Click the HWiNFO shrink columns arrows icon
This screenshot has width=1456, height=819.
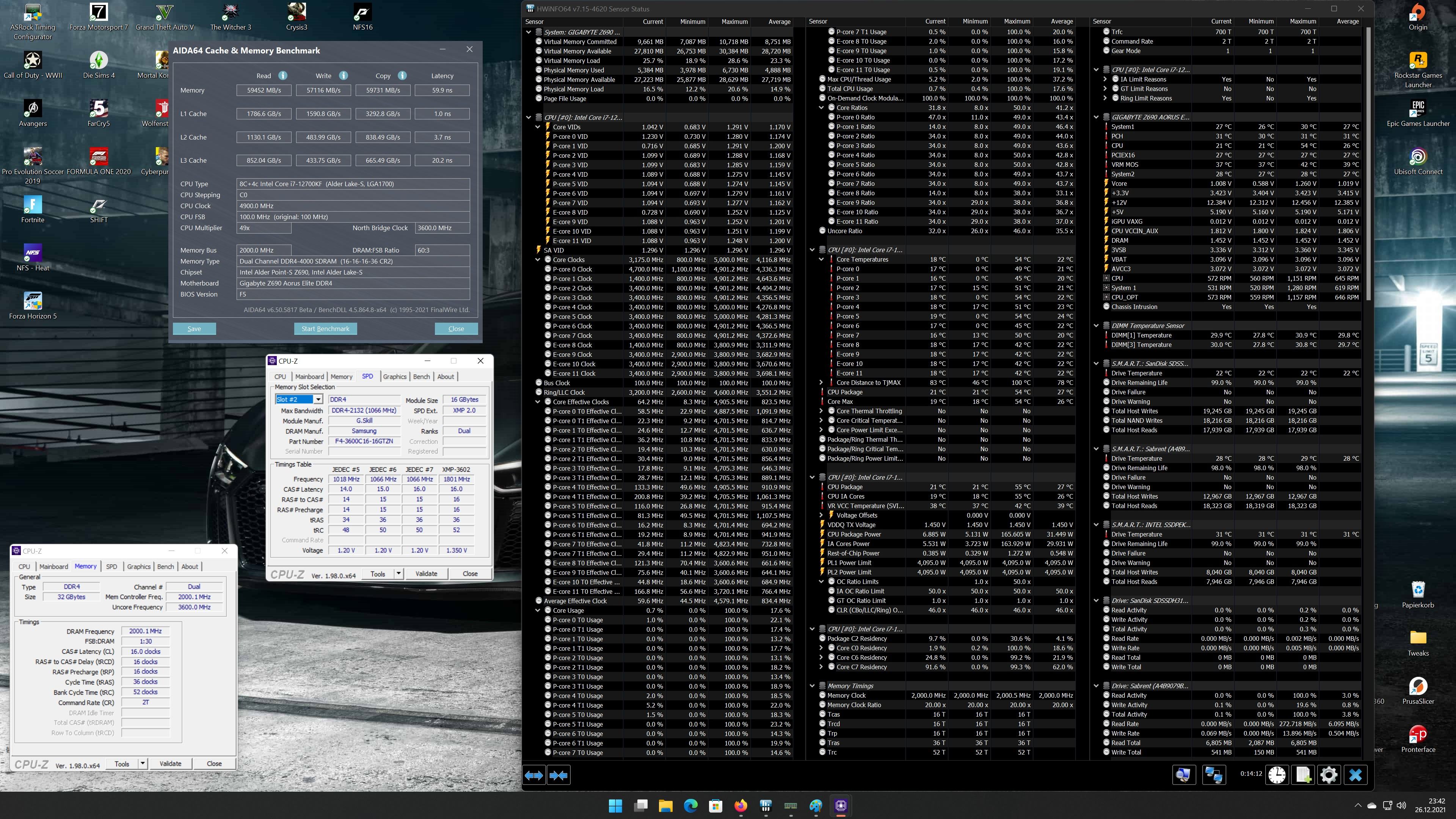coord(559,775)
